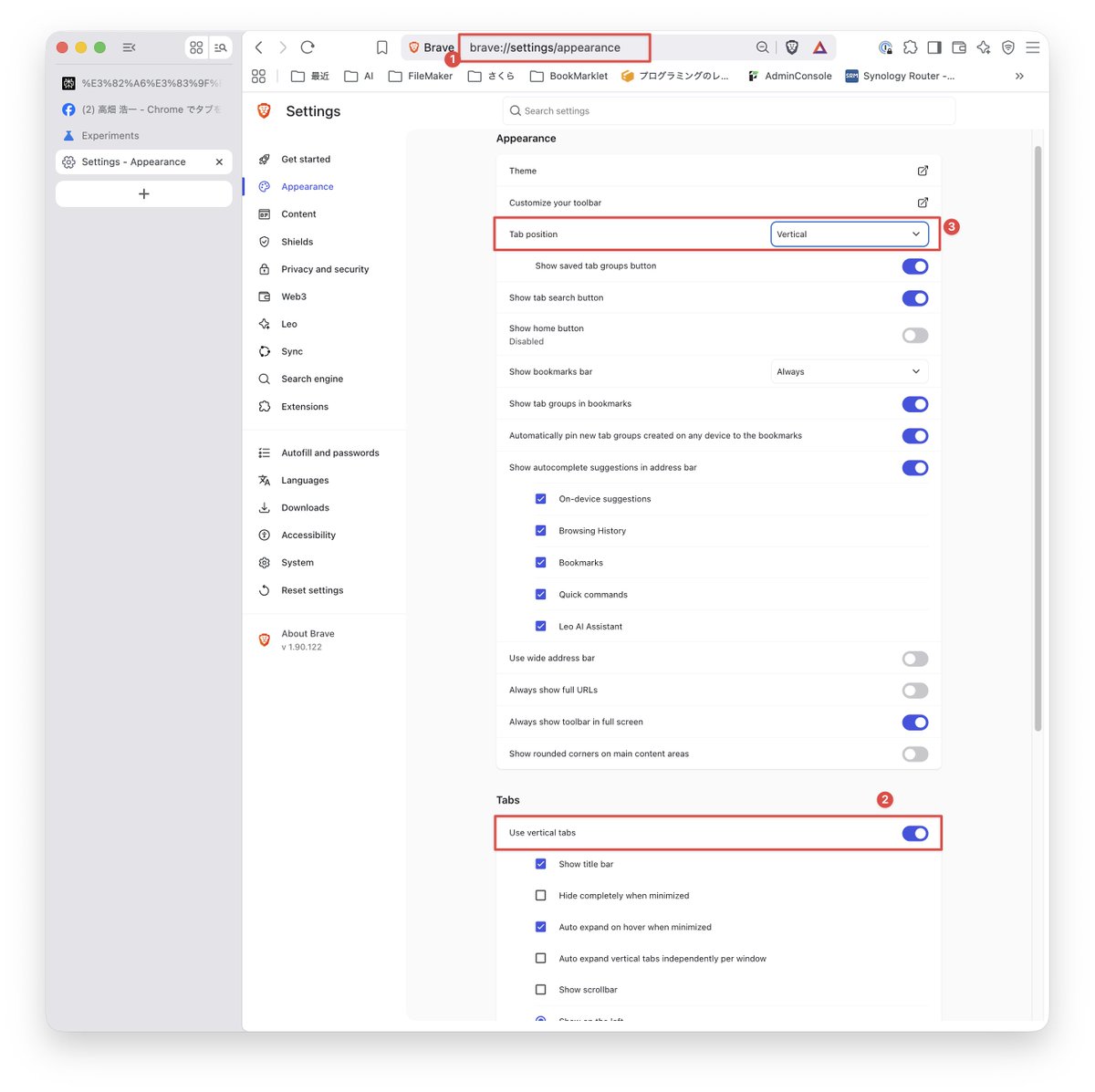Viewport: 1095px width, 1092px height.
Task: Uncheck Browsing History checkbox
Action: click(541, 531)
